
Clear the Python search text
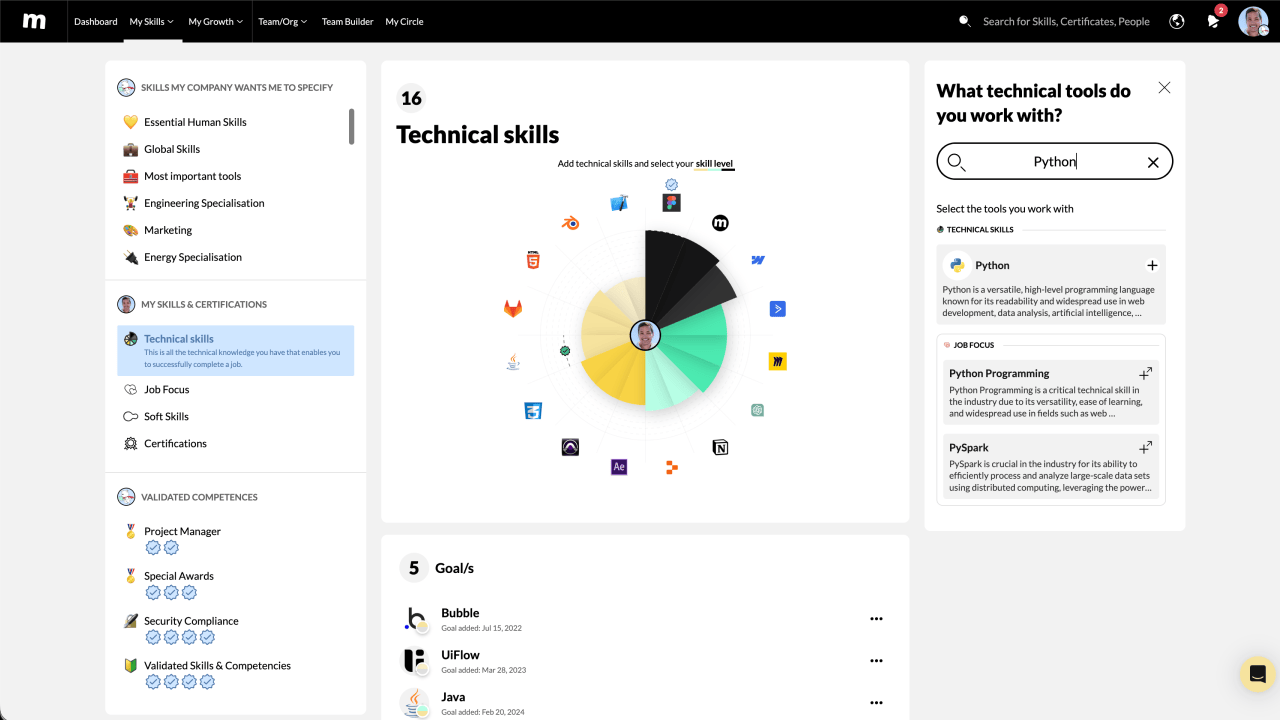pyautogui.click(x=1153, y=162)
